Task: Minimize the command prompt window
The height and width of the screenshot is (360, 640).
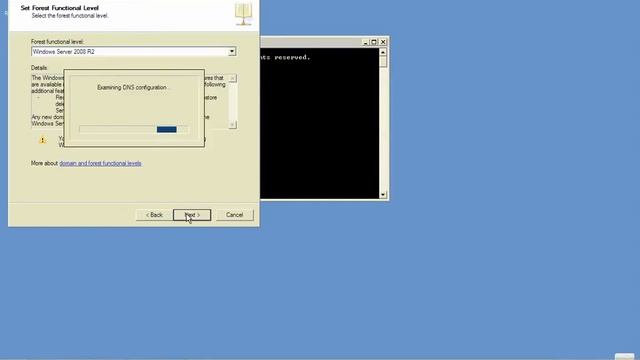Action: 365,42
